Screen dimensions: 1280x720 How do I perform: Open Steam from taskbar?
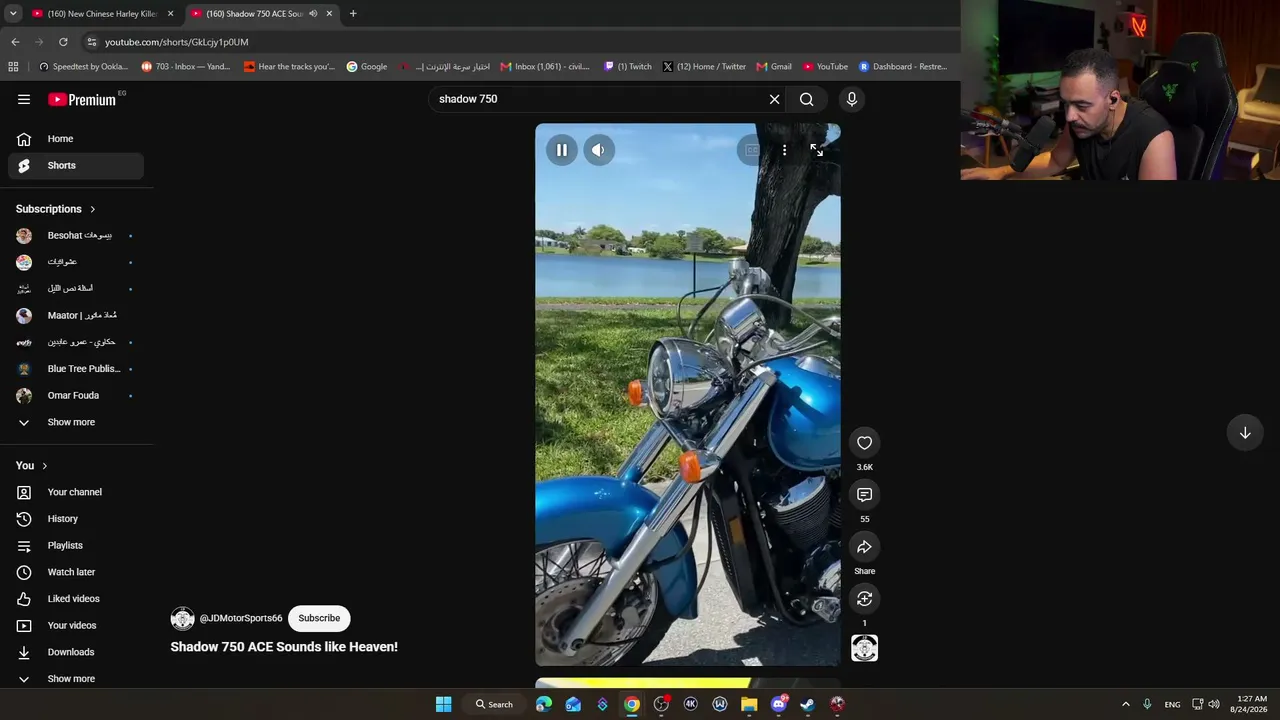click(807, 704)
